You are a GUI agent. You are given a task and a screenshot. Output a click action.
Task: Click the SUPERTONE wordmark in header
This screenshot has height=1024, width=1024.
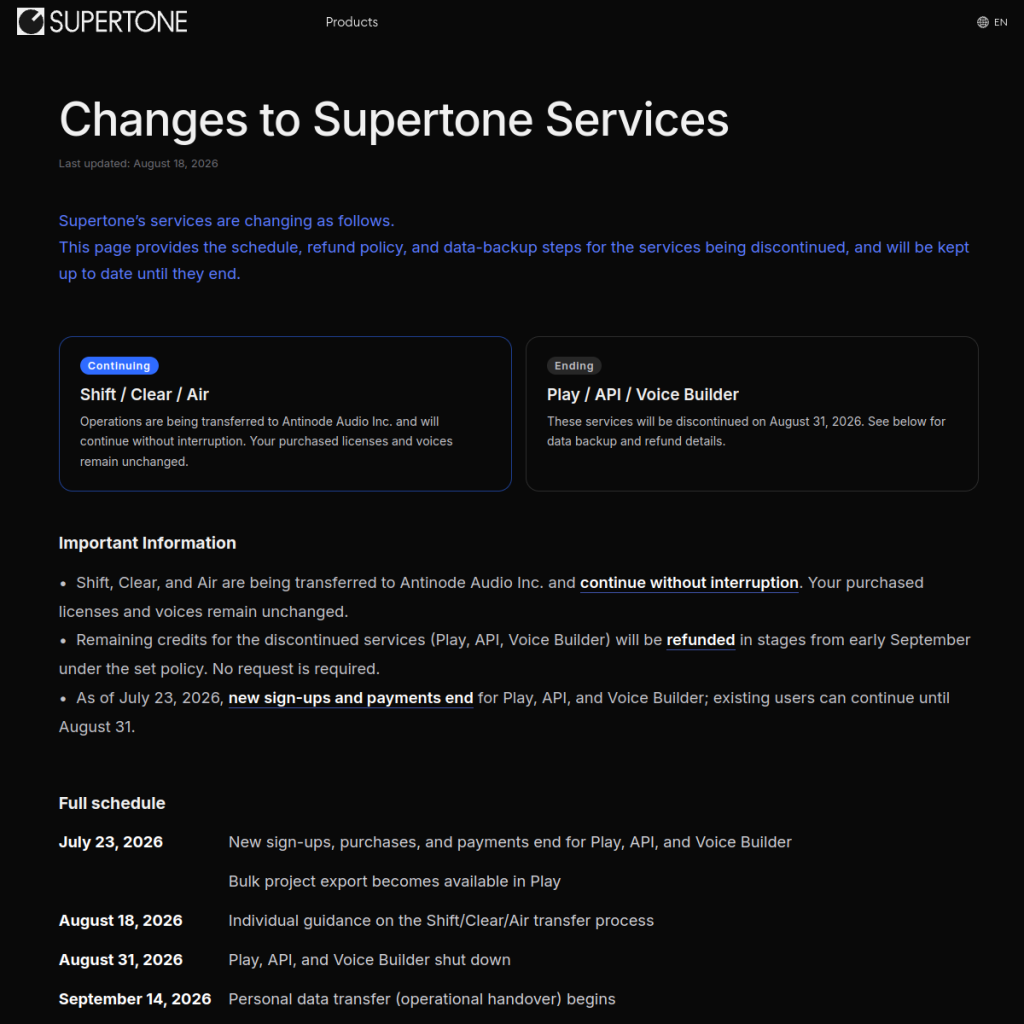coord(118,22)
